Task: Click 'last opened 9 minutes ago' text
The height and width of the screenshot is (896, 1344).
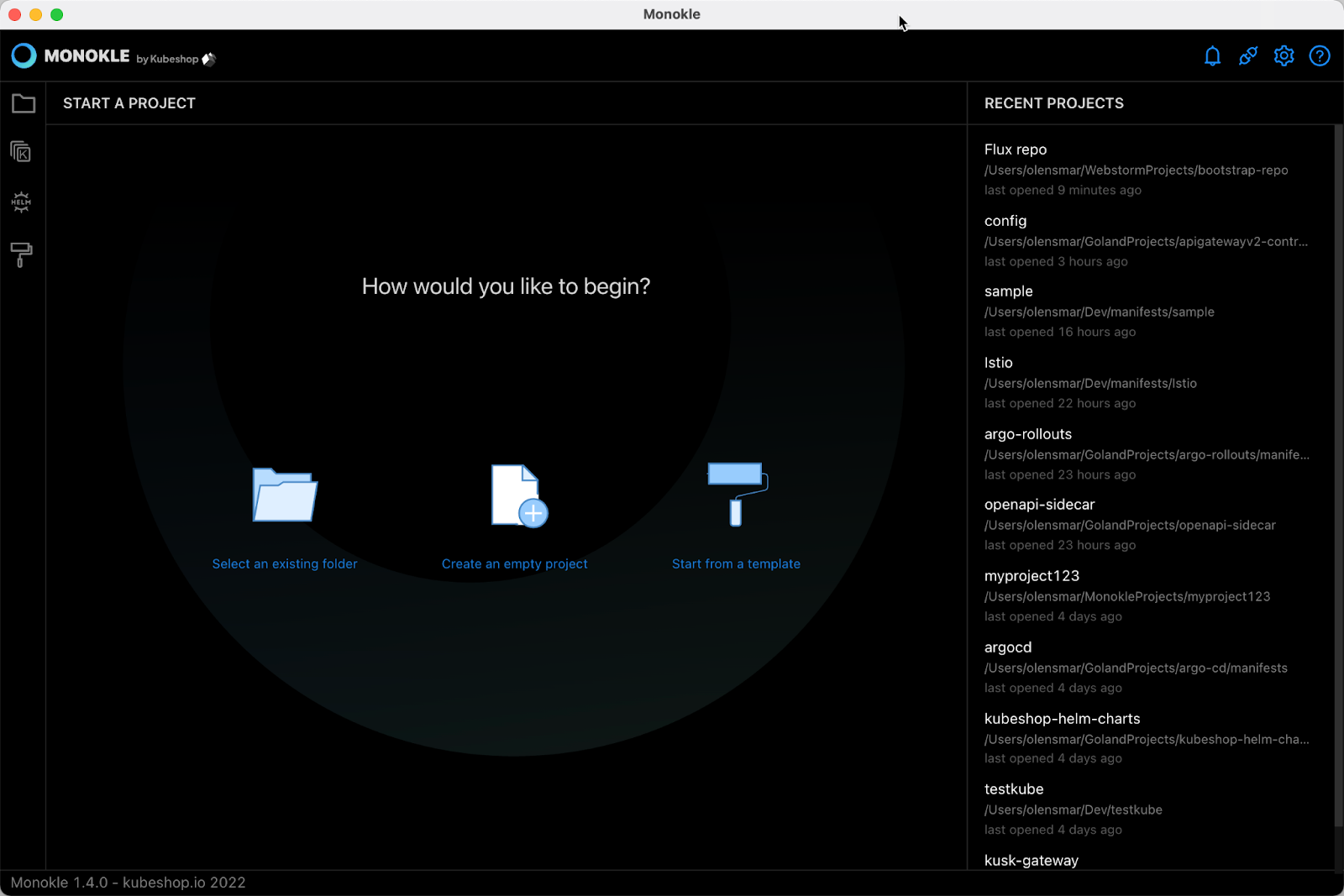Action: click(1063, 191)
